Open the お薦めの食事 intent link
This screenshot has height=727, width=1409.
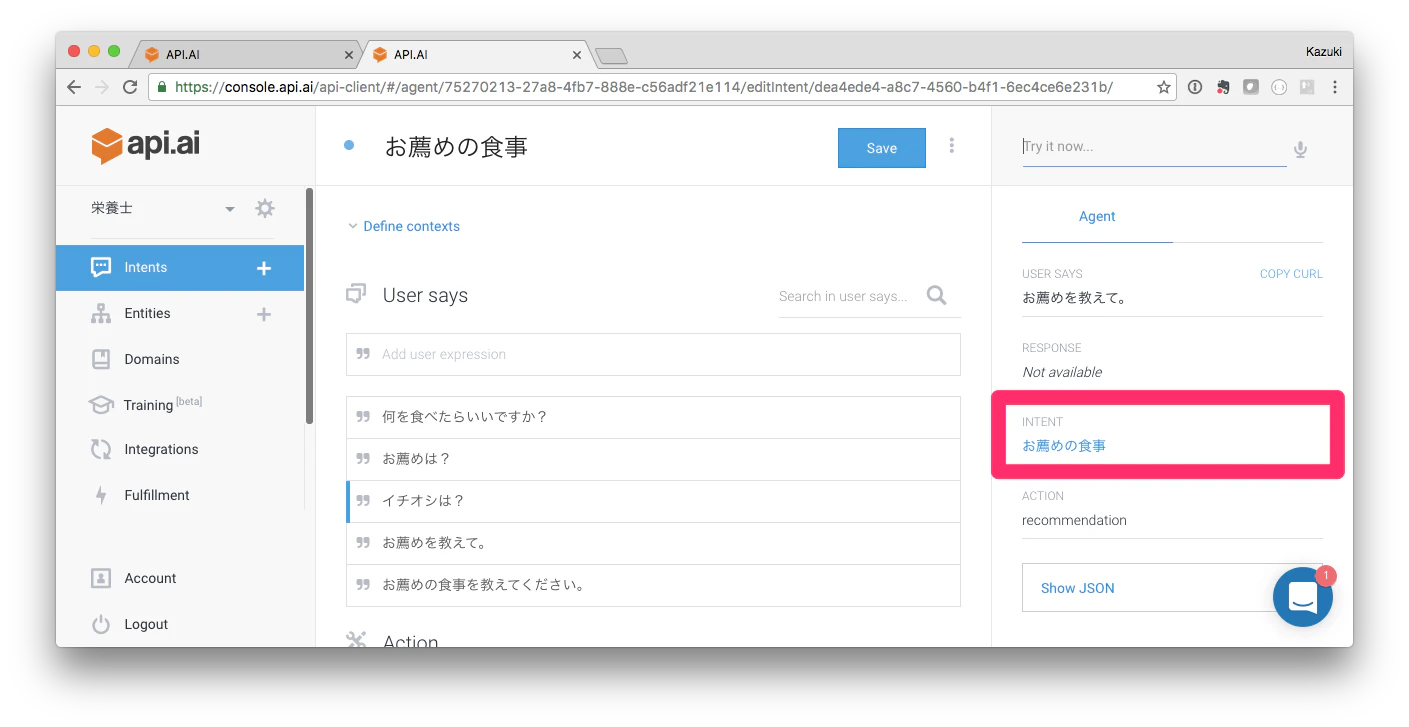pos(1064,446)
